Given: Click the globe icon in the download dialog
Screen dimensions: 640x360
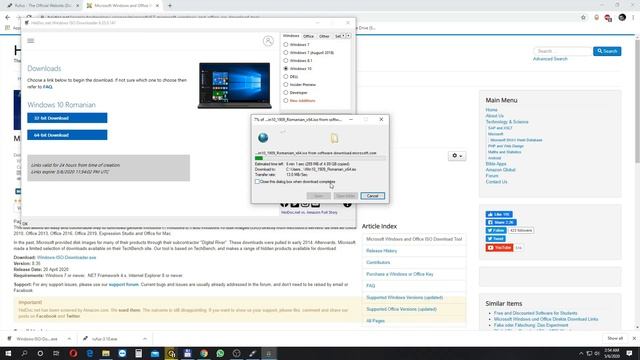Looking at the screenshot, I should (x=263, y=138).
